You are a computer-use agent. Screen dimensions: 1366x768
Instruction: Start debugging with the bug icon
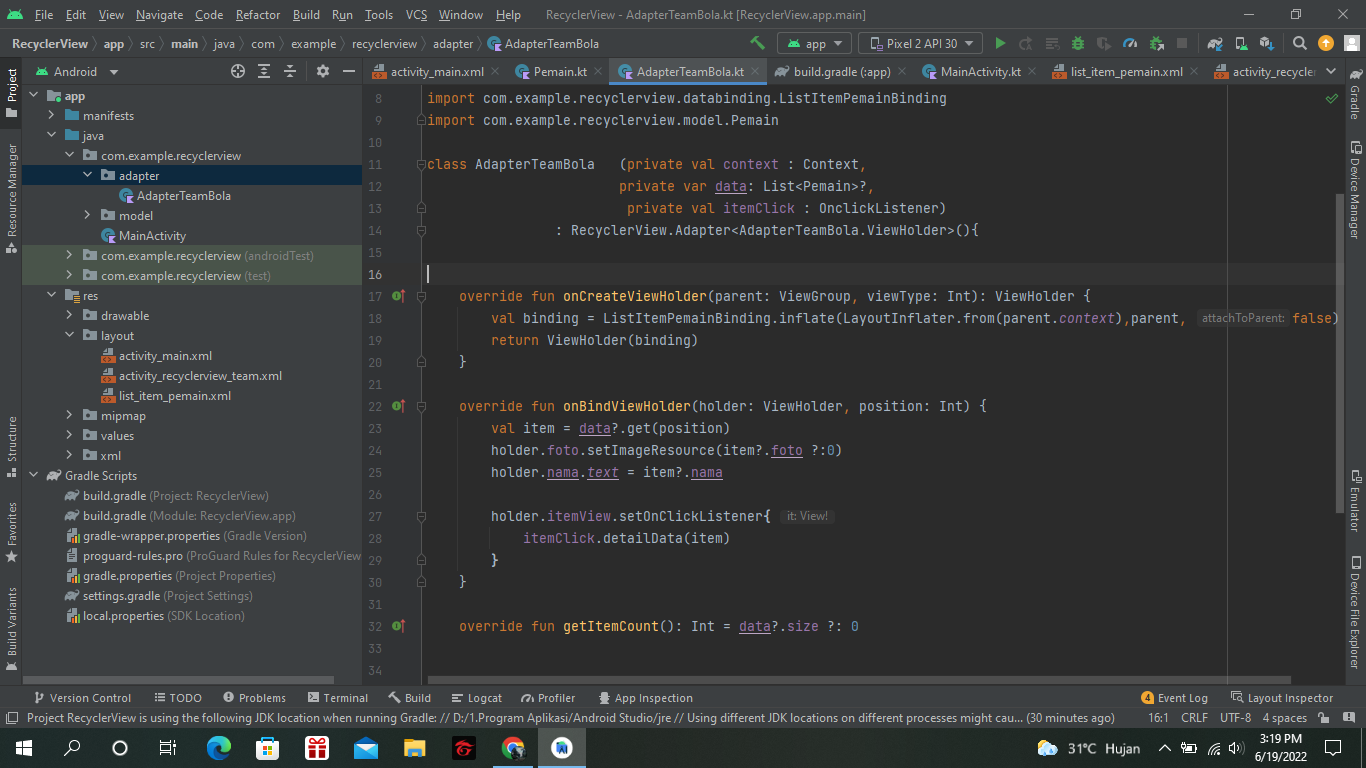pyautogui.click(x=1078, y=43)
